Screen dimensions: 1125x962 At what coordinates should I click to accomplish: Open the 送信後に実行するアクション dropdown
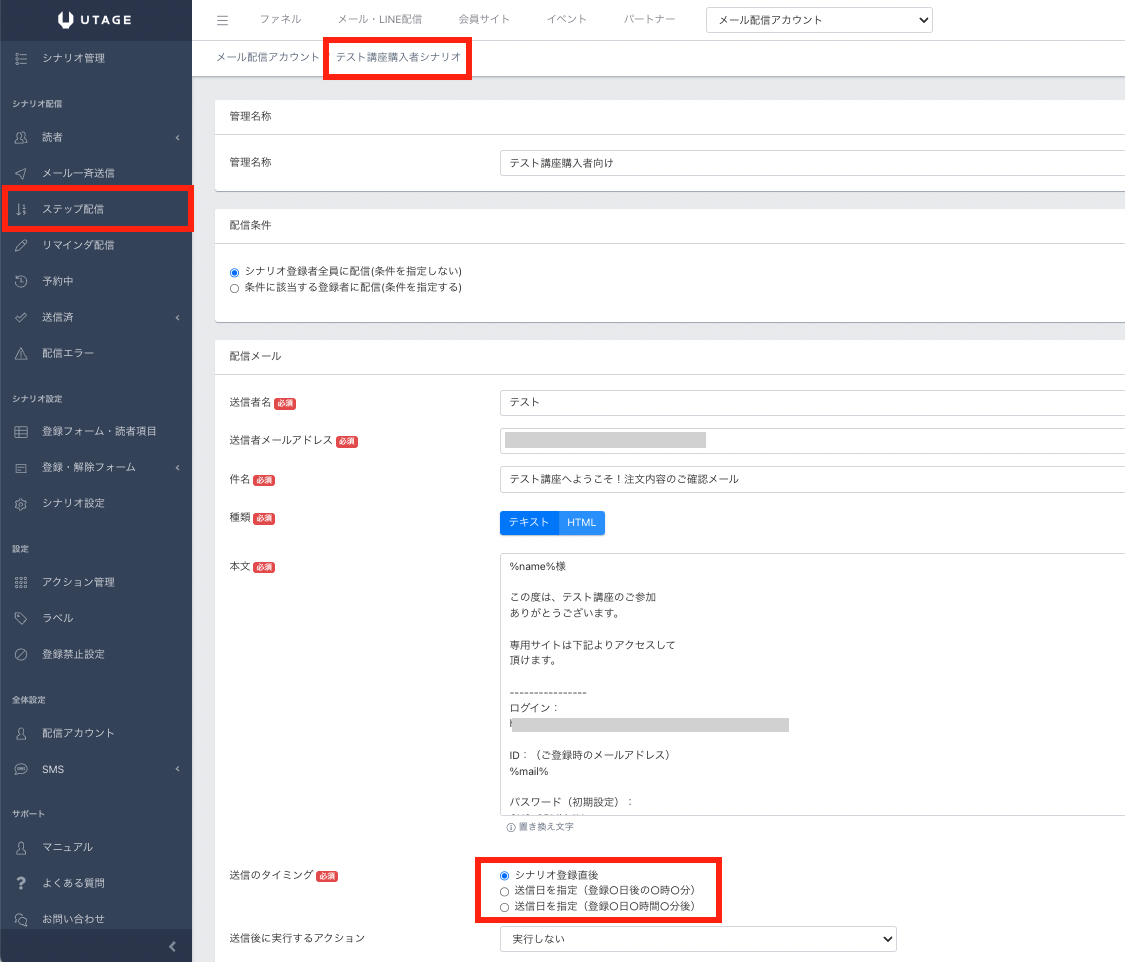click(x=698, y=939)
